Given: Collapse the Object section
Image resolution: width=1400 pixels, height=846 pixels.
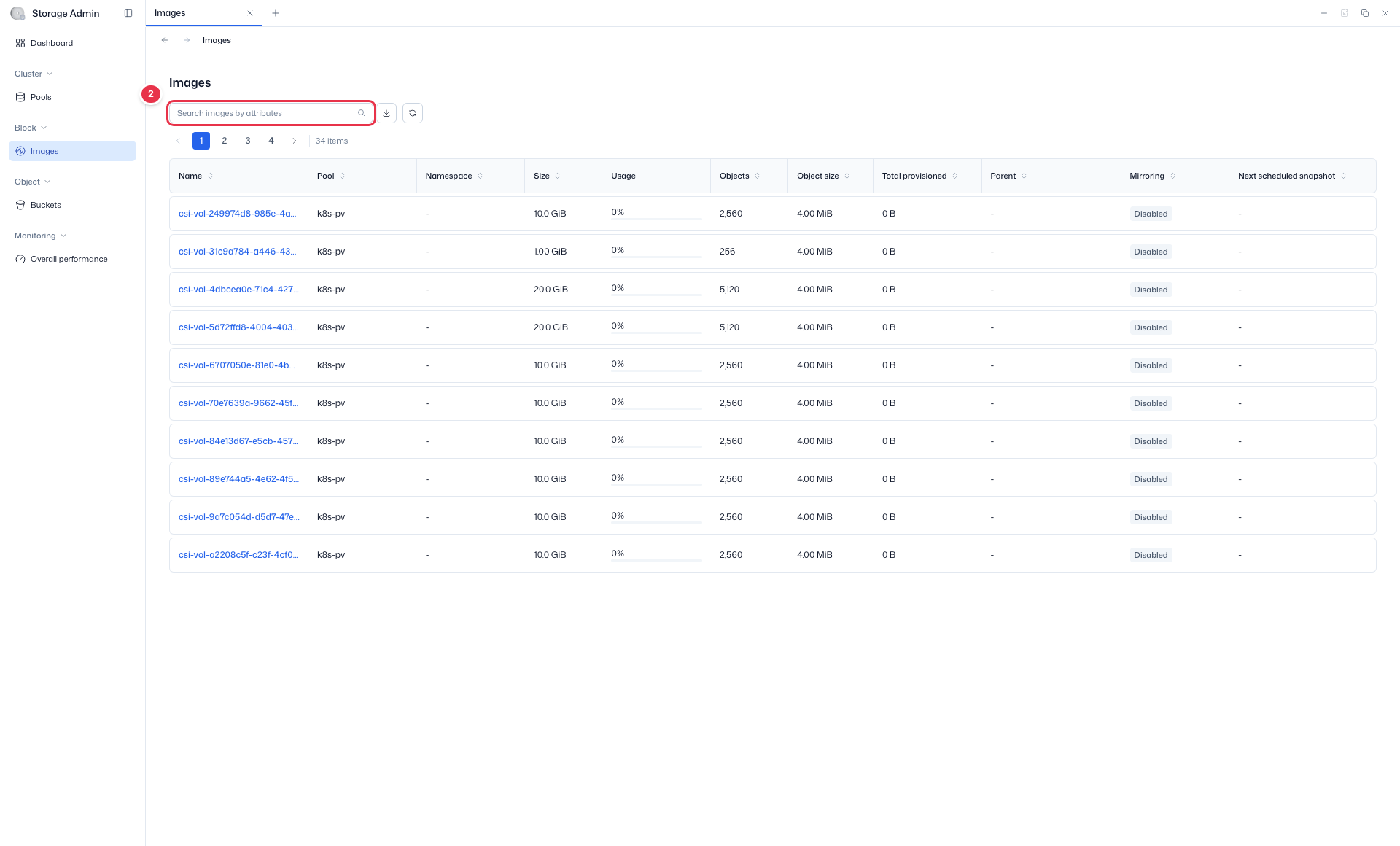Looking at the screenshot, I should click(32, 182).
